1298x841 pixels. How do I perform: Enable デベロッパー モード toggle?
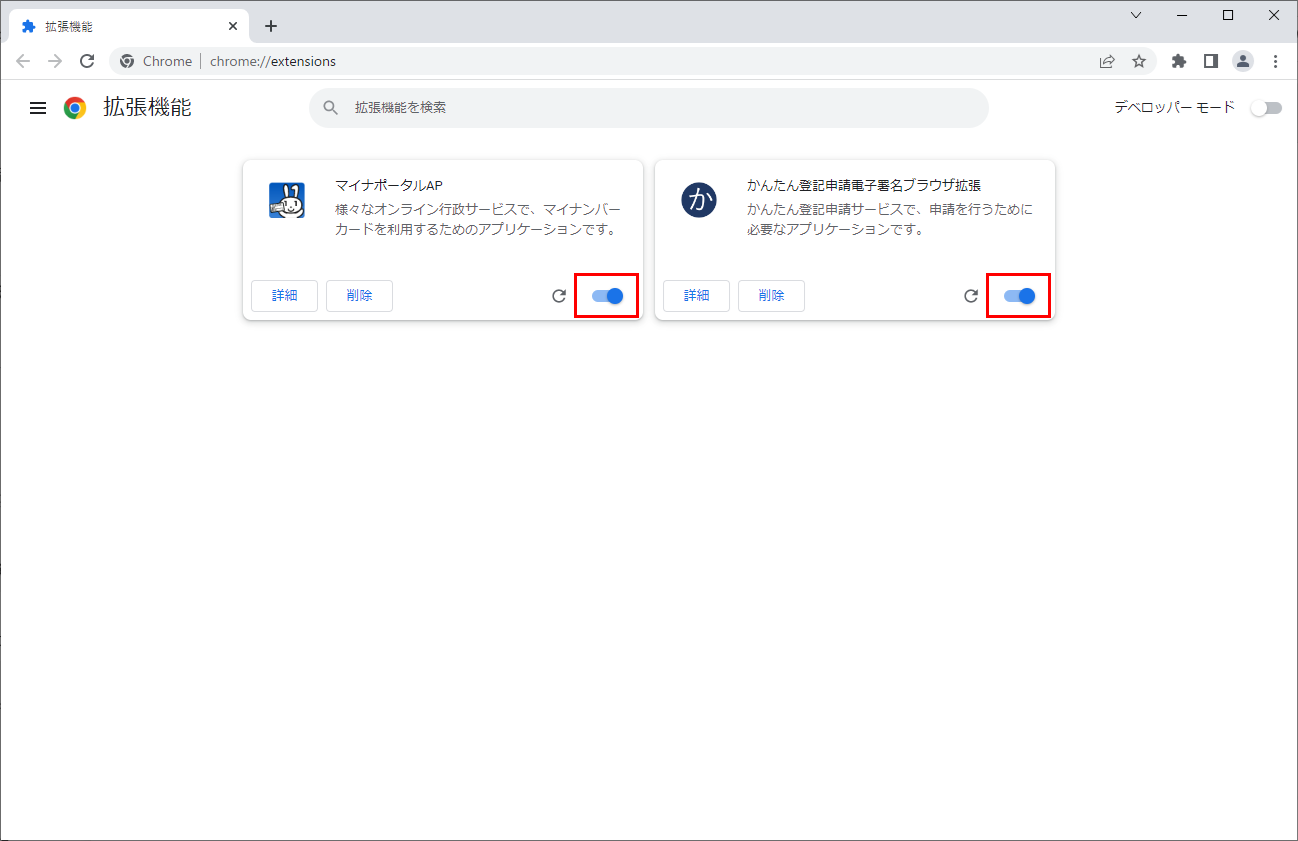pyautogui.click(x=1266, y=108)
